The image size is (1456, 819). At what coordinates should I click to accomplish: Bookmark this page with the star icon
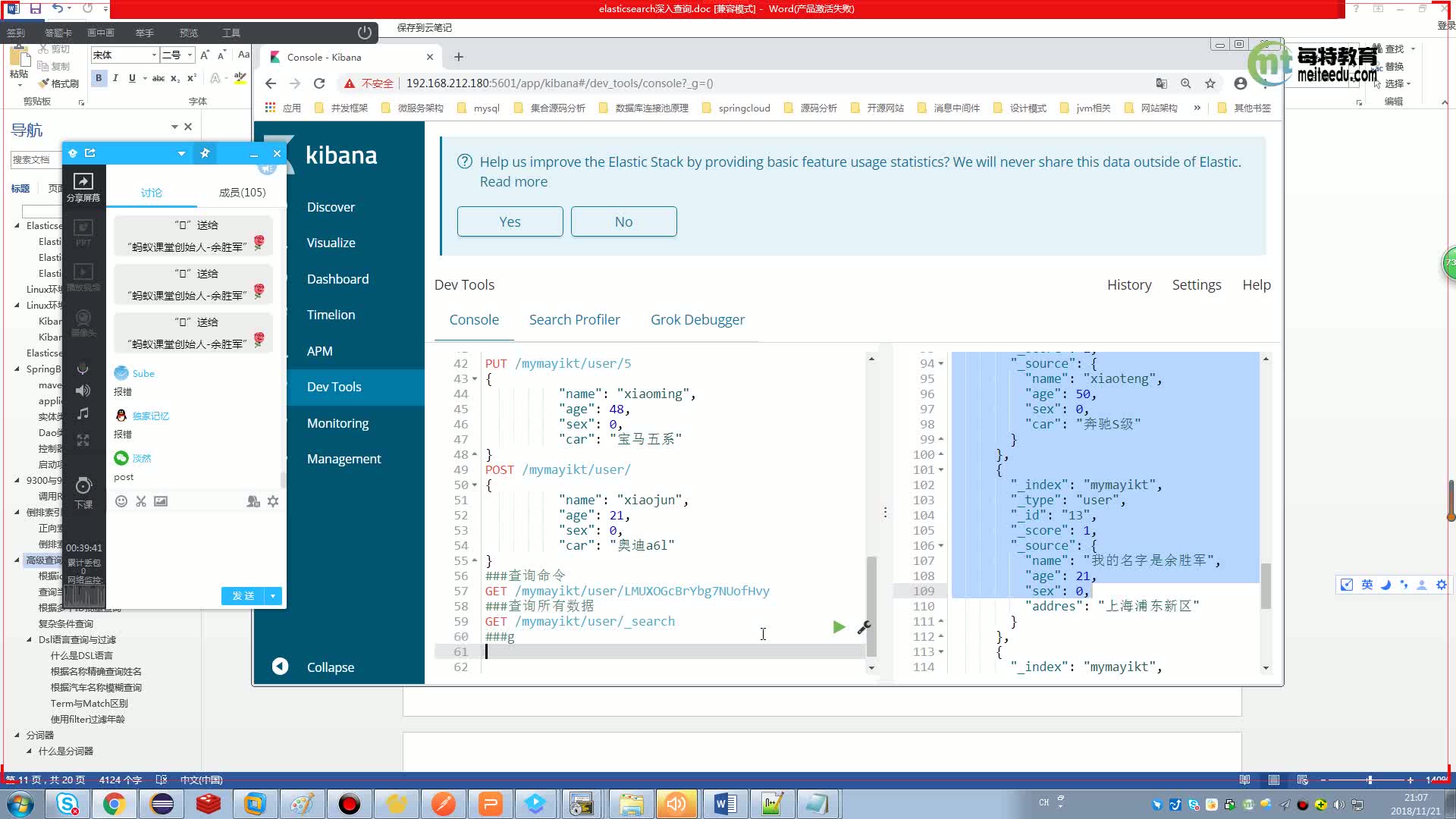[1210, 83]
